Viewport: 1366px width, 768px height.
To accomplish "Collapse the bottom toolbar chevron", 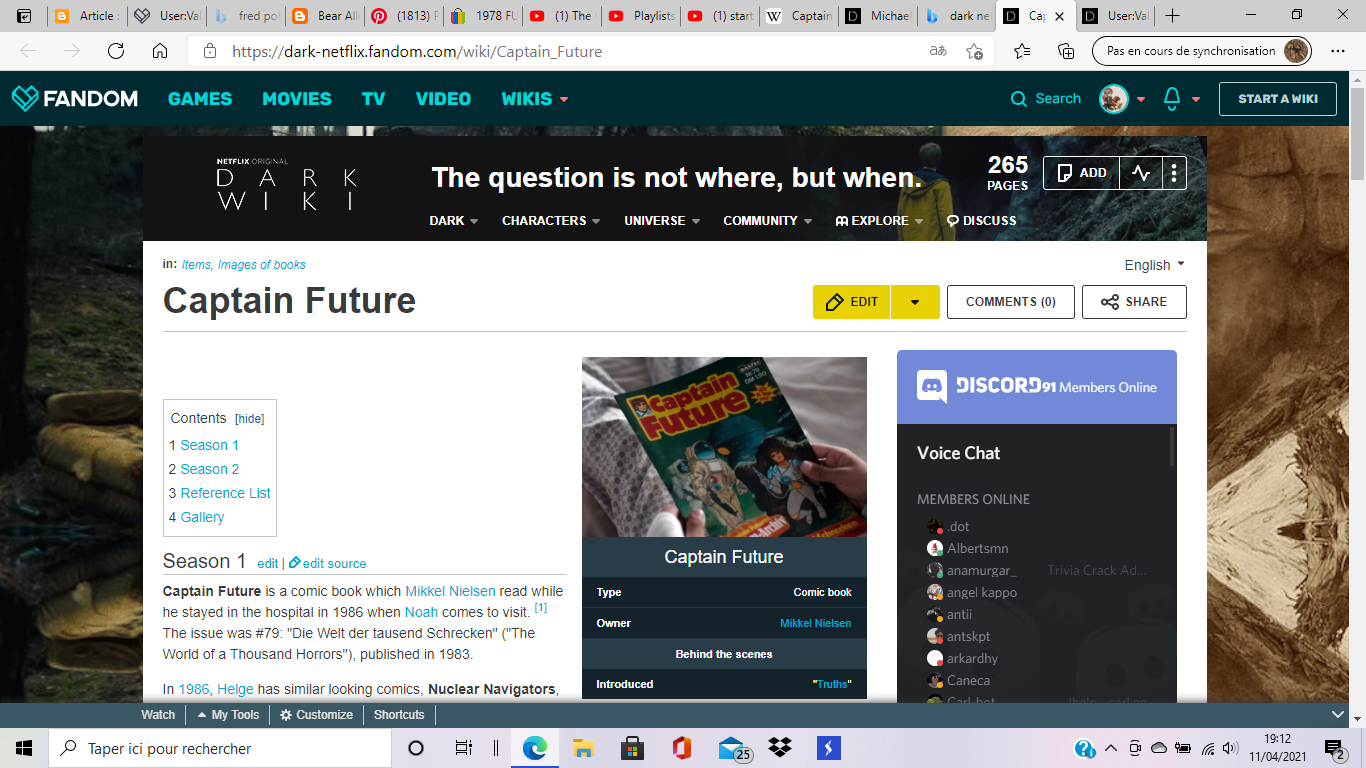I will click(1338, 714).
